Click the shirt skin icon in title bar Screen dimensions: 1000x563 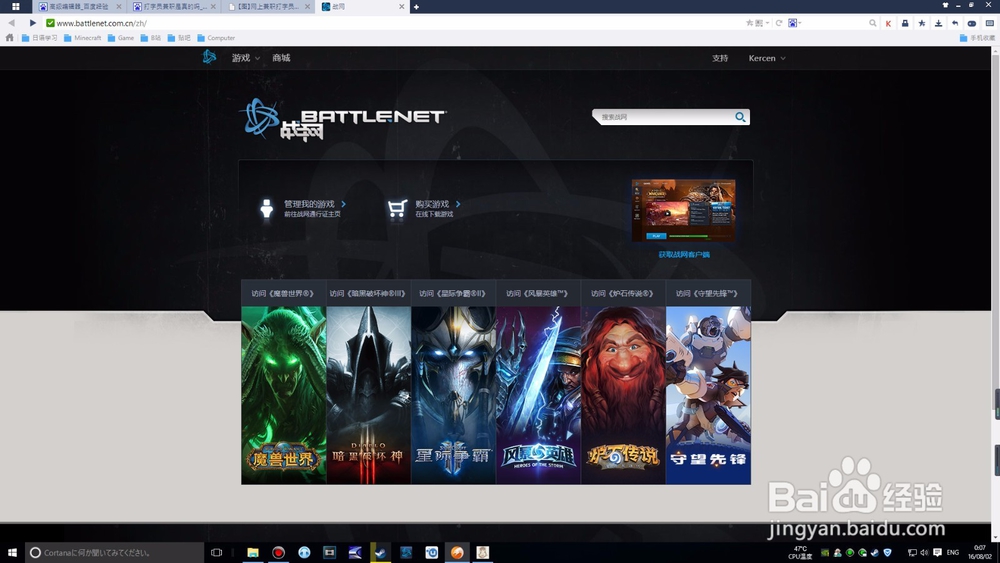tap(945, 5)
